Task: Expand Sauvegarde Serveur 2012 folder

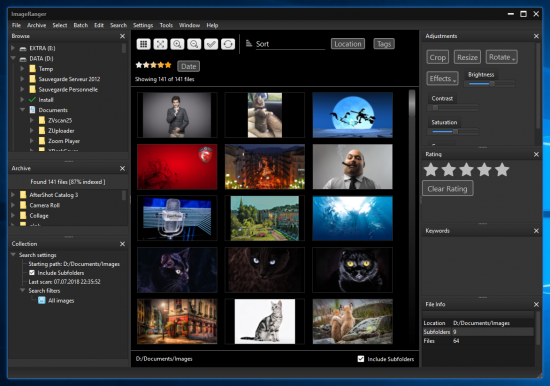Action: (x=22, y=79)
